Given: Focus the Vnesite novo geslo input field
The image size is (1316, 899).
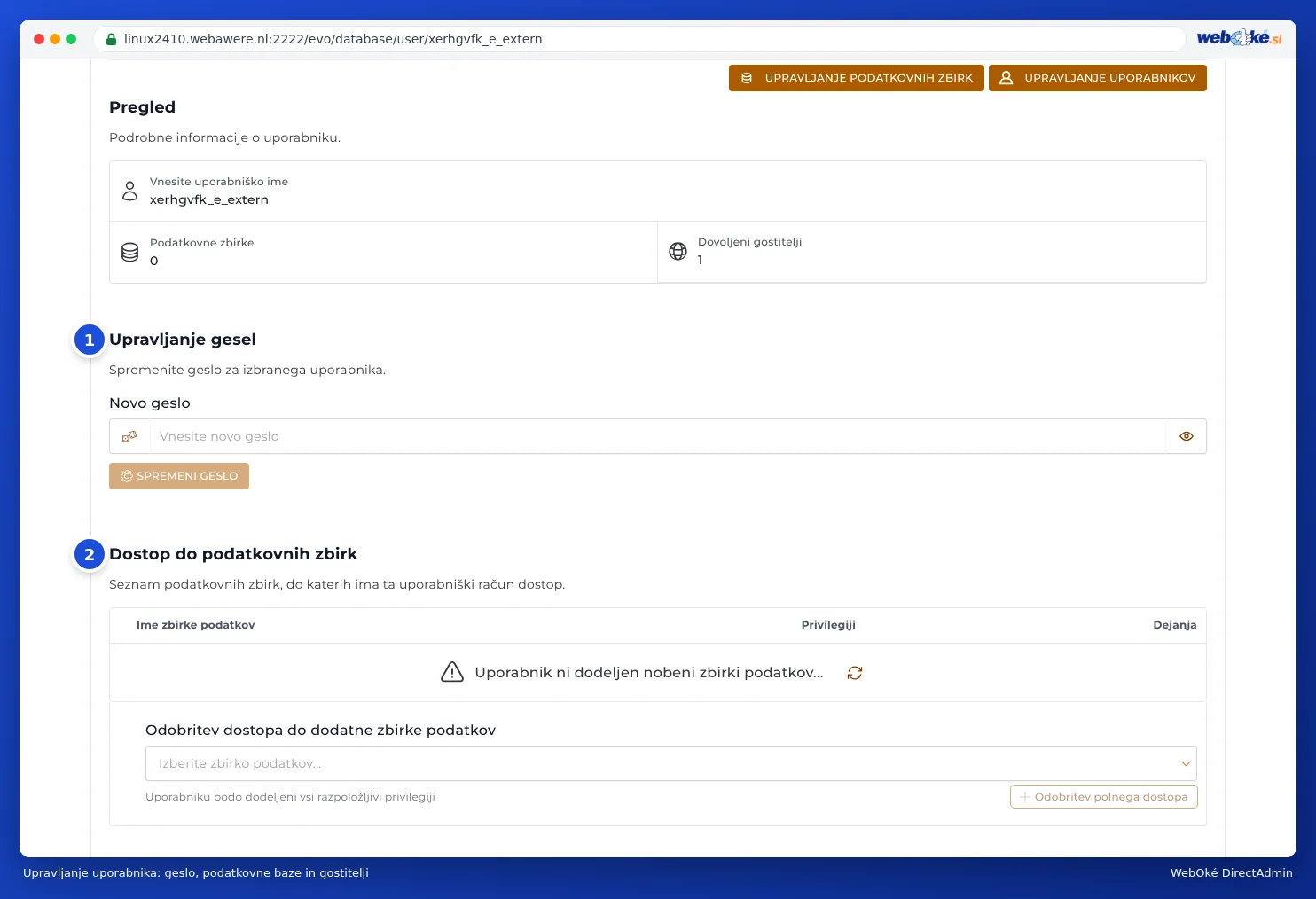Looking at the screenshot, I should pos(657,436).
